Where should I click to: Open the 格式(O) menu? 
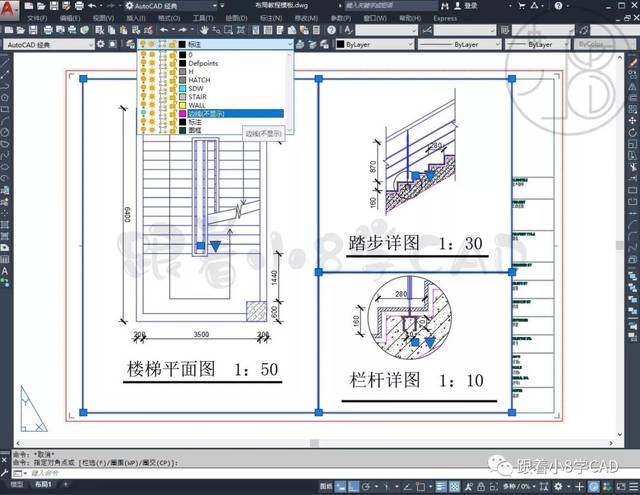[x=169, y=18]
